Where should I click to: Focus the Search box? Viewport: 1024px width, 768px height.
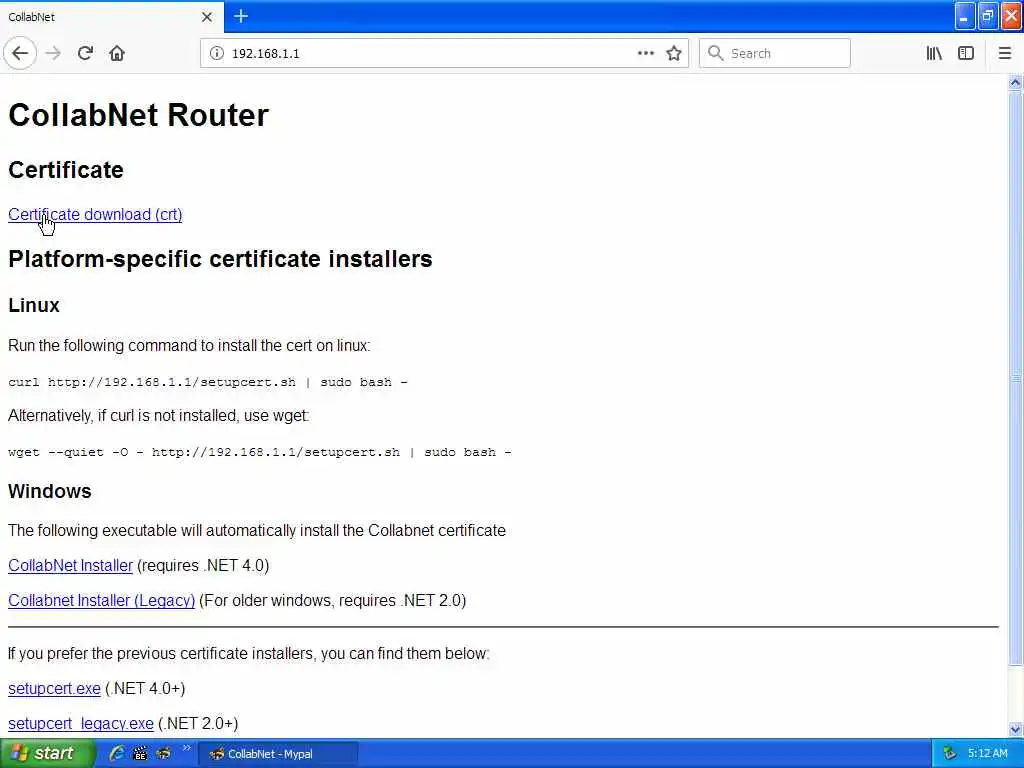775,53
